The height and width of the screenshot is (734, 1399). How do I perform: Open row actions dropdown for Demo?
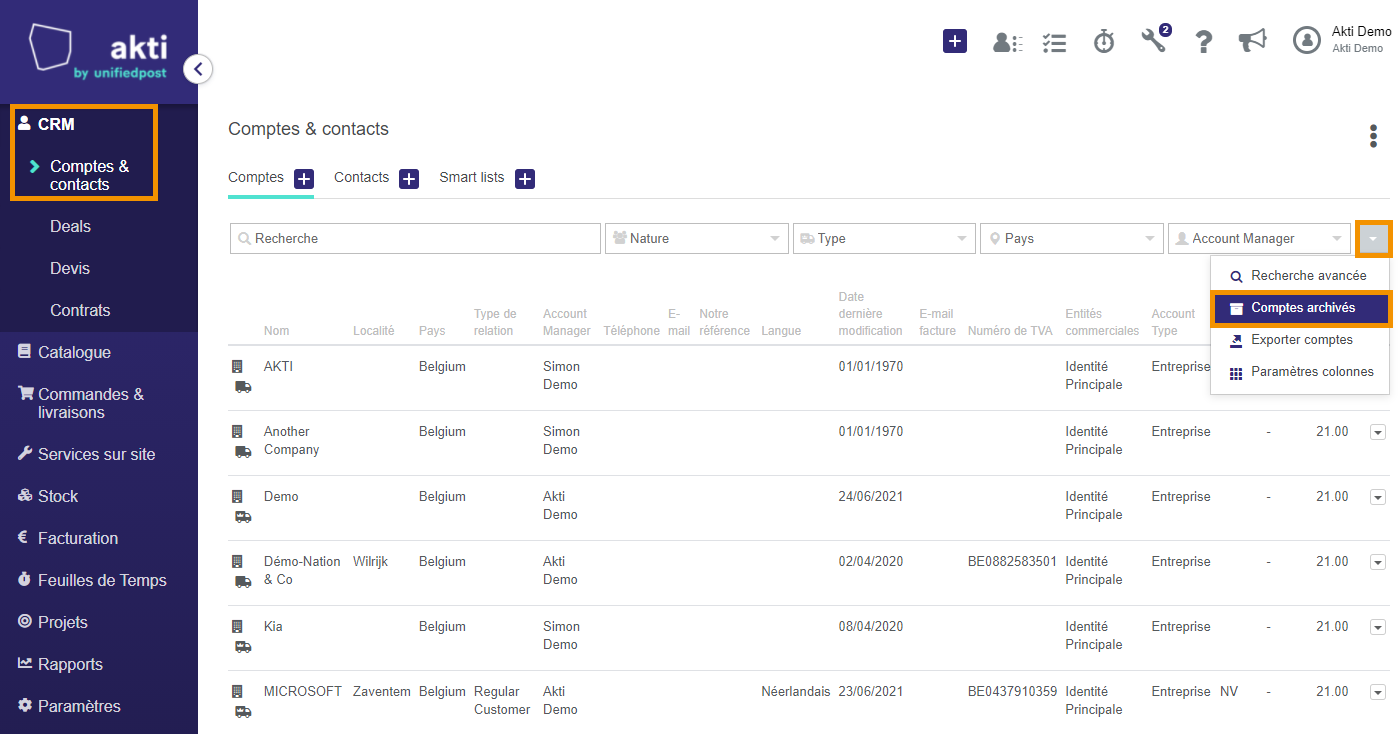[x=1377, y=497]
